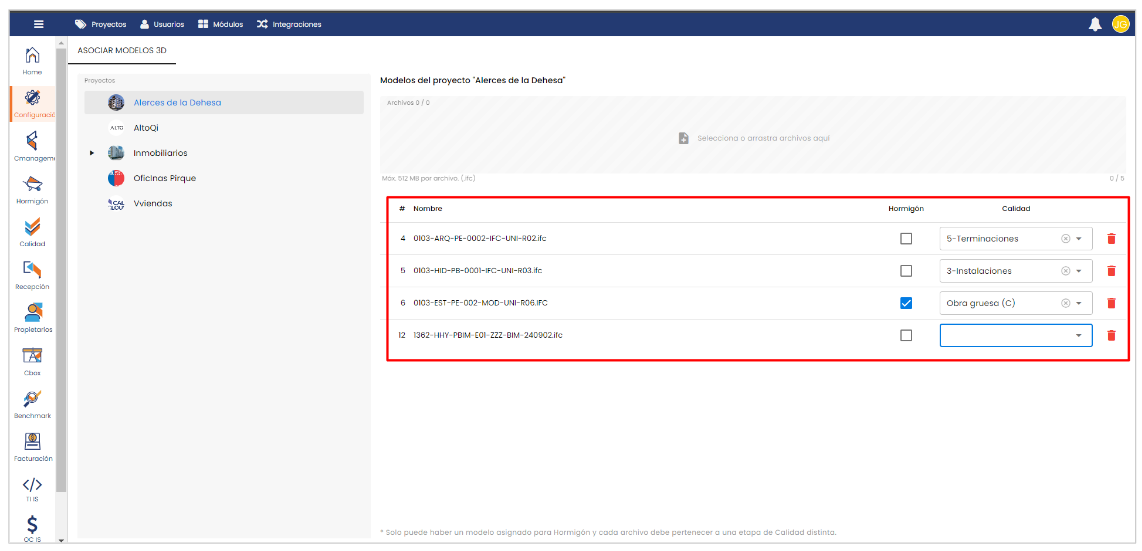Open Facturación sidebar icon
1142x551 pixels.
[x=32, y=445]
